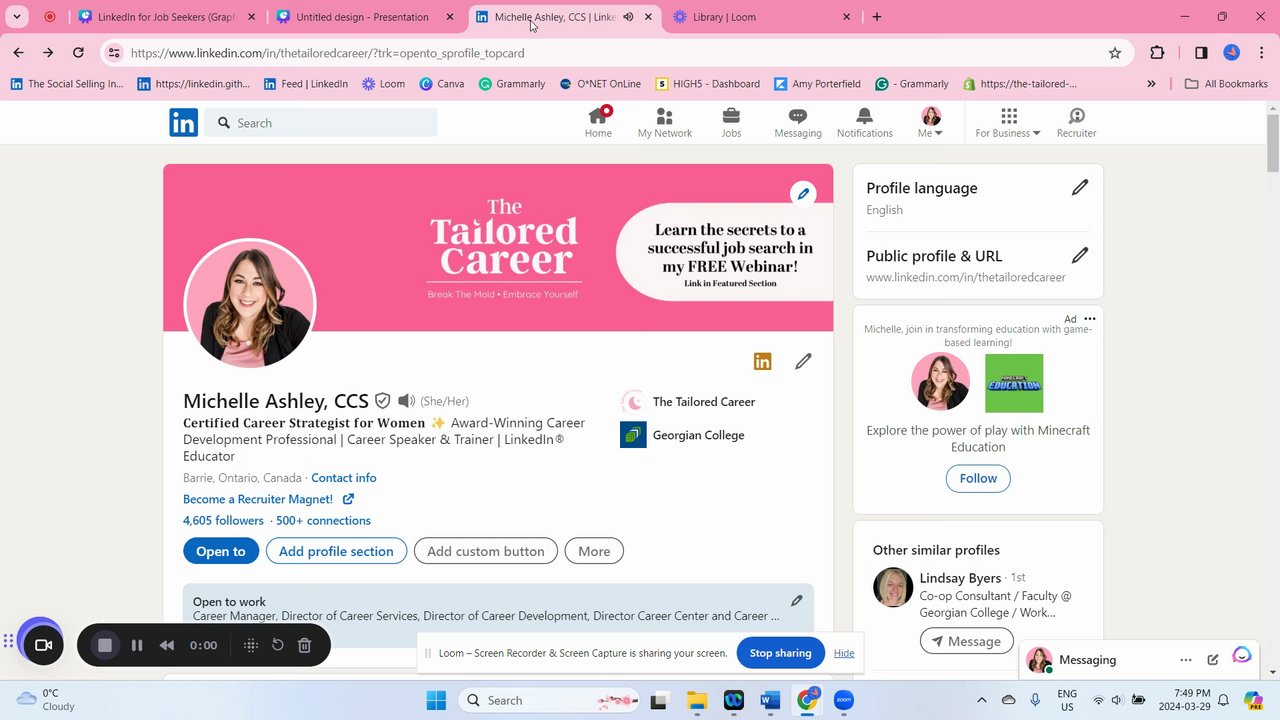Open Become a Recruiter Magnet link
This screenshot has height=720, width=1280.
click(268, 499)
